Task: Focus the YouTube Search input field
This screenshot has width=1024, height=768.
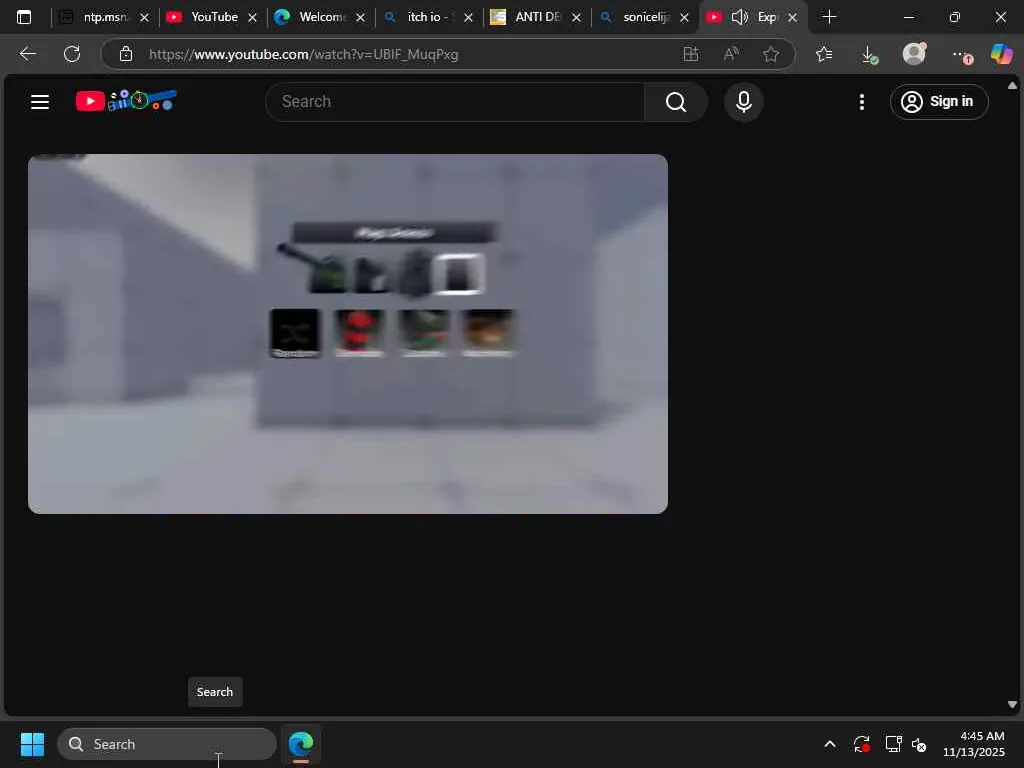Action: tap(455, 102)
